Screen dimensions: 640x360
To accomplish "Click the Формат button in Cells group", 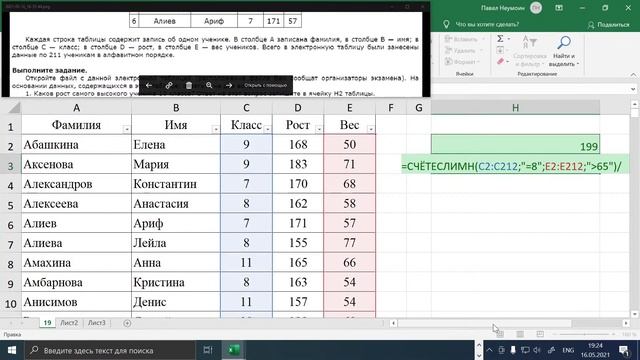I will (x=461, y=62).
